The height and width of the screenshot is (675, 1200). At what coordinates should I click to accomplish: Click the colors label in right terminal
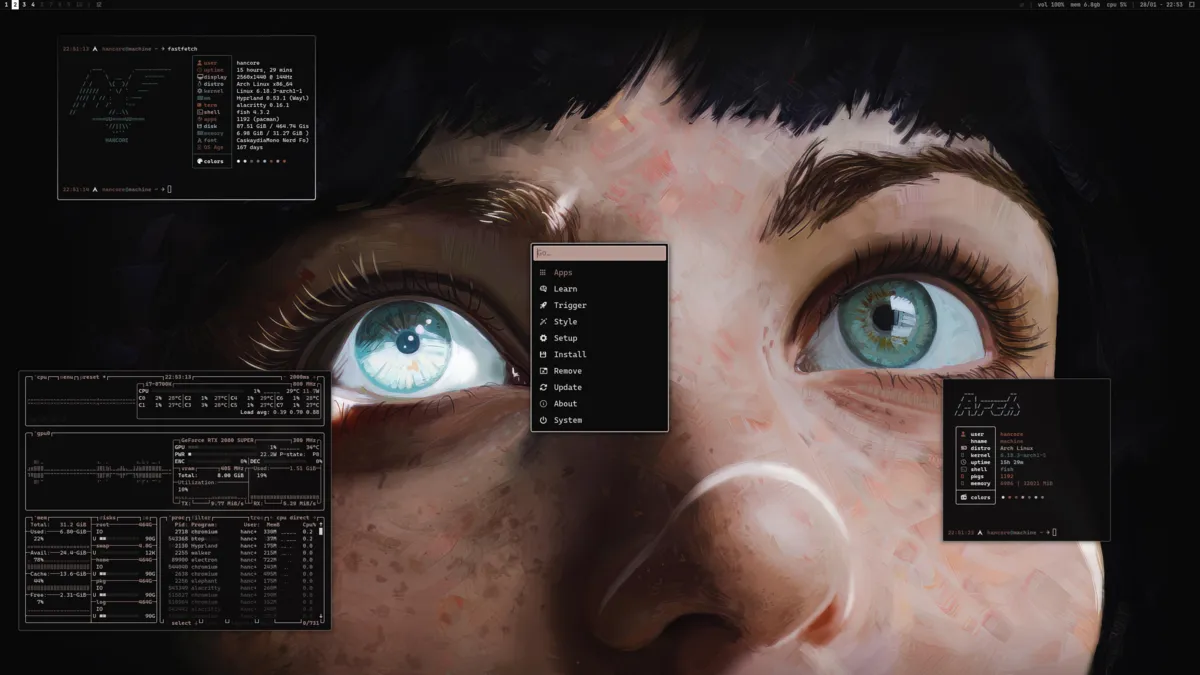pos(980,497)
